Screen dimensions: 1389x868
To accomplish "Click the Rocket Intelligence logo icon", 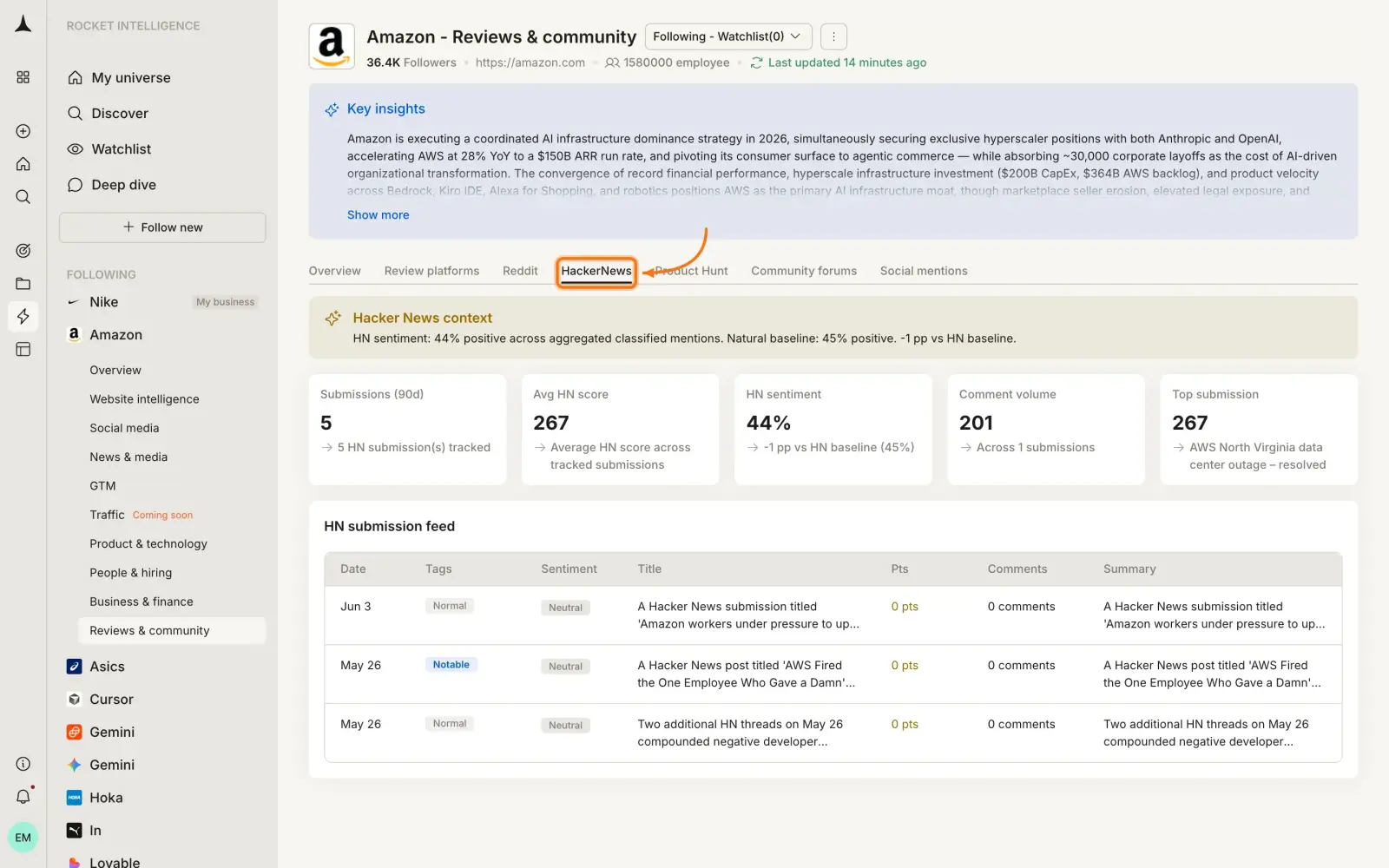I will [x=23, y=24].
